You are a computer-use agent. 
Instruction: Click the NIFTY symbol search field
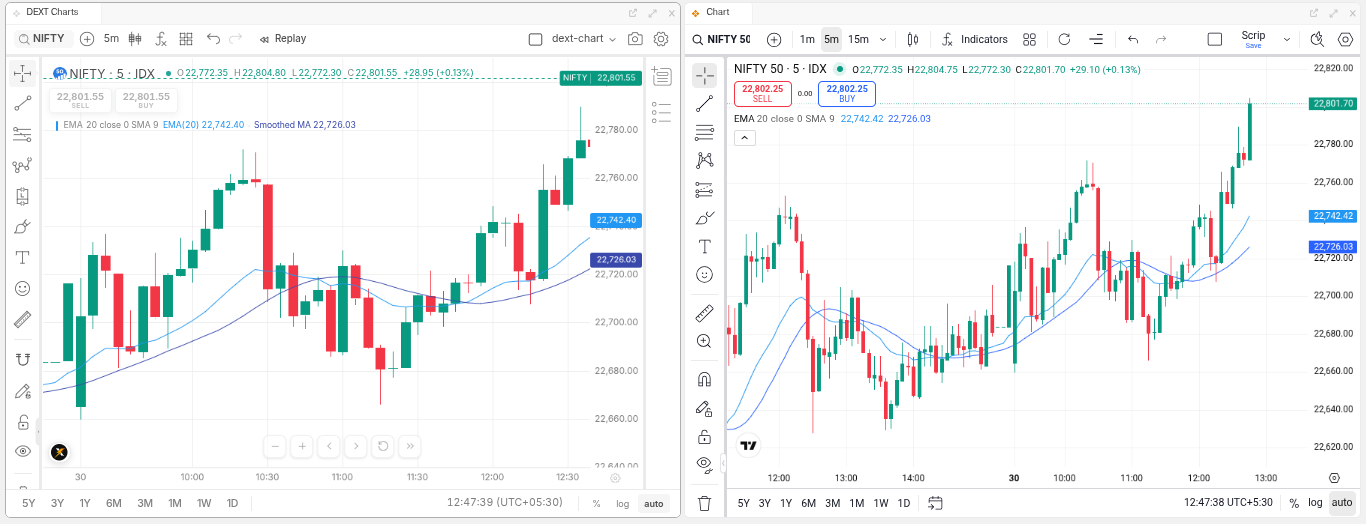tap(42, 39)
